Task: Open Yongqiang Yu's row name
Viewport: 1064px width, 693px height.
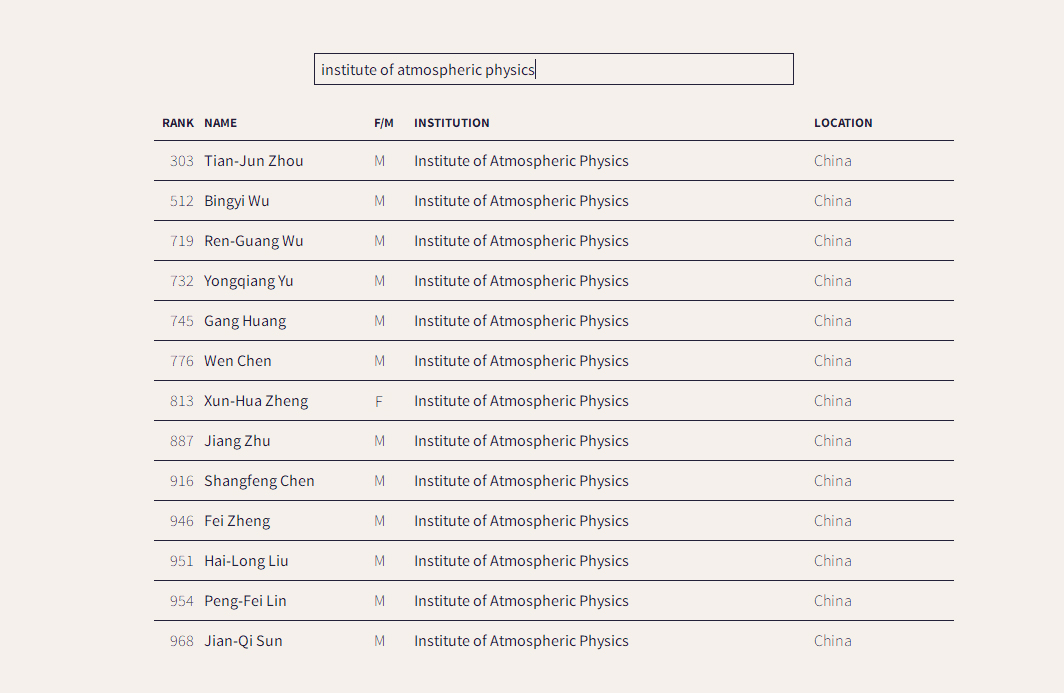Action: pyautogui.click(x=249, y=281)
